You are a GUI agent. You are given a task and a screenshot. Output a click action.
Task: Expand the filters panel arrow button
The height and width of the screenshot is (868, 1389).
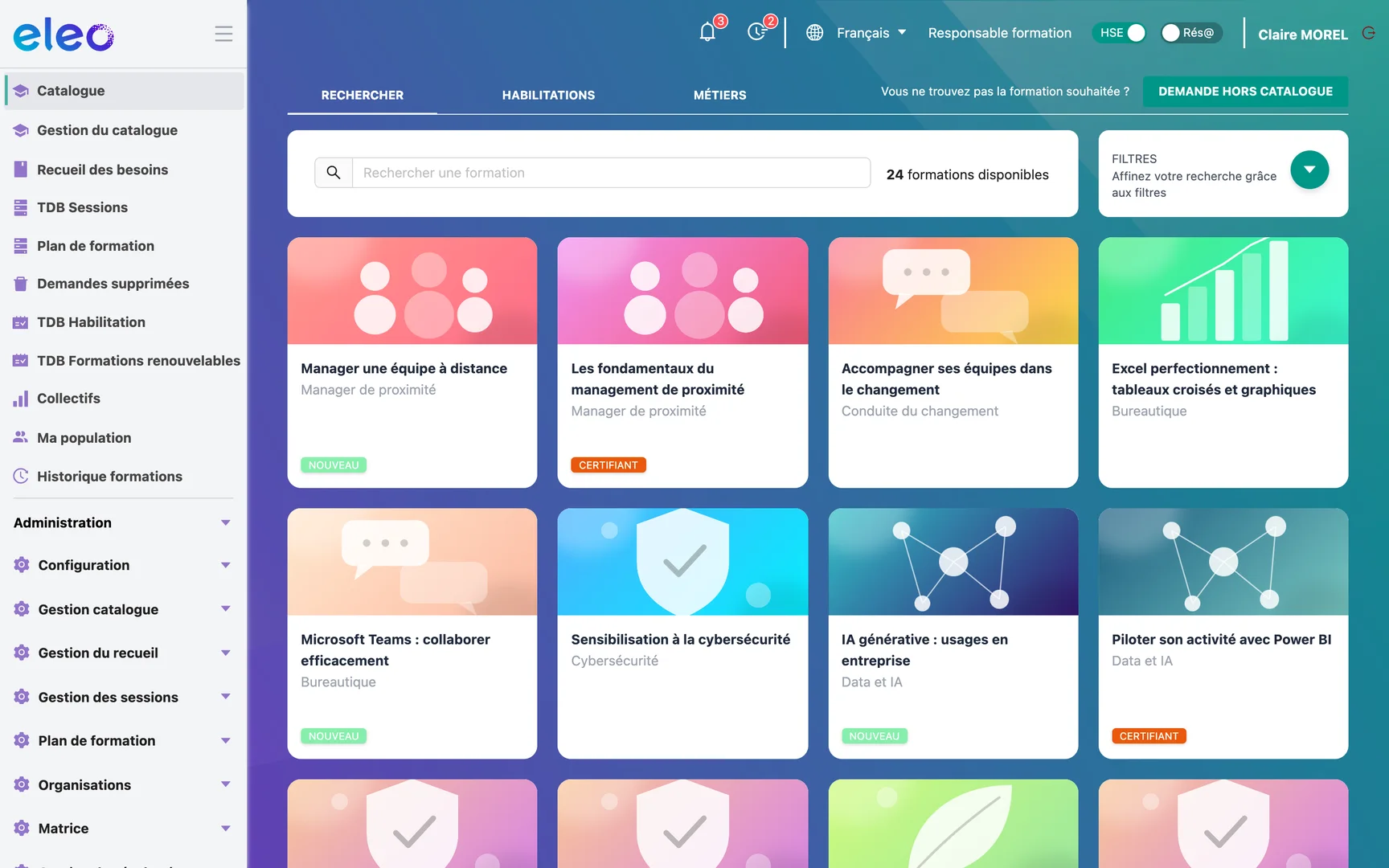point(1309,170)
